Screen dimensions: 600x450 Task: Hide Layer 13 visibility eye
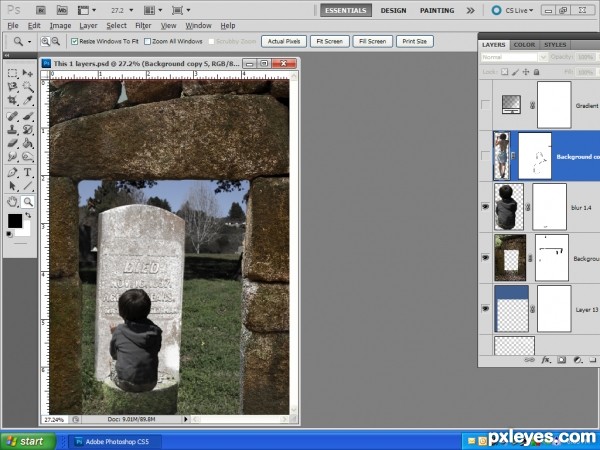(x=485, y=308)
